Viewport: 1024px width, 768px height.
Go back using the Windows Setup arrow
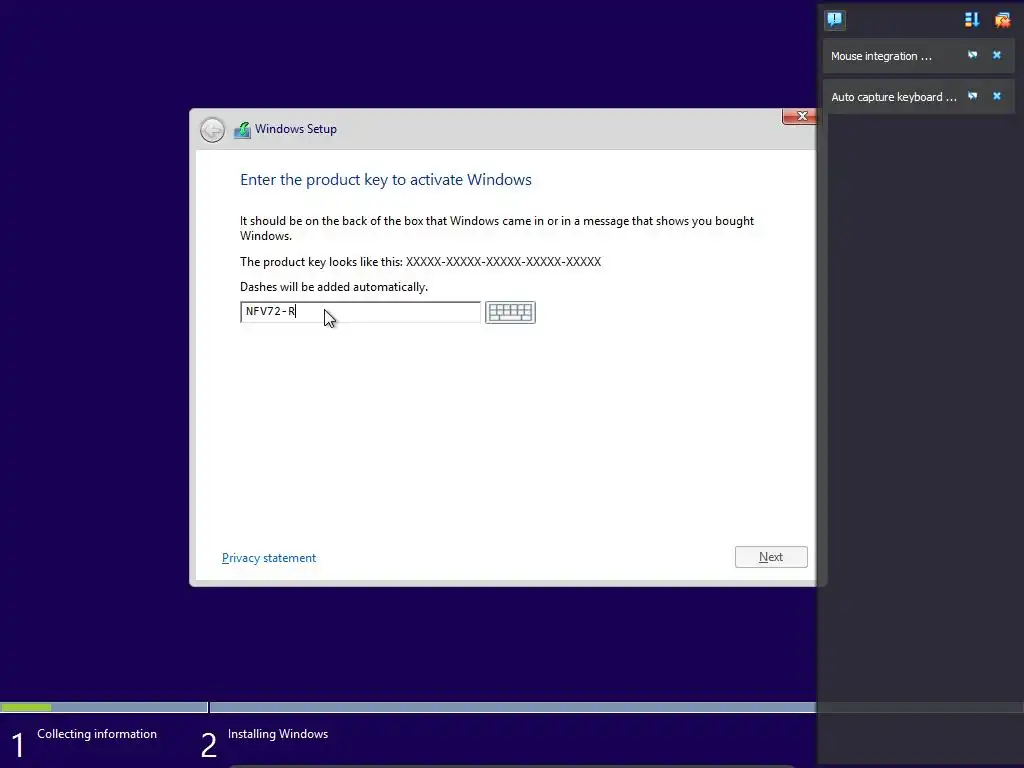(x=212, y=129)
